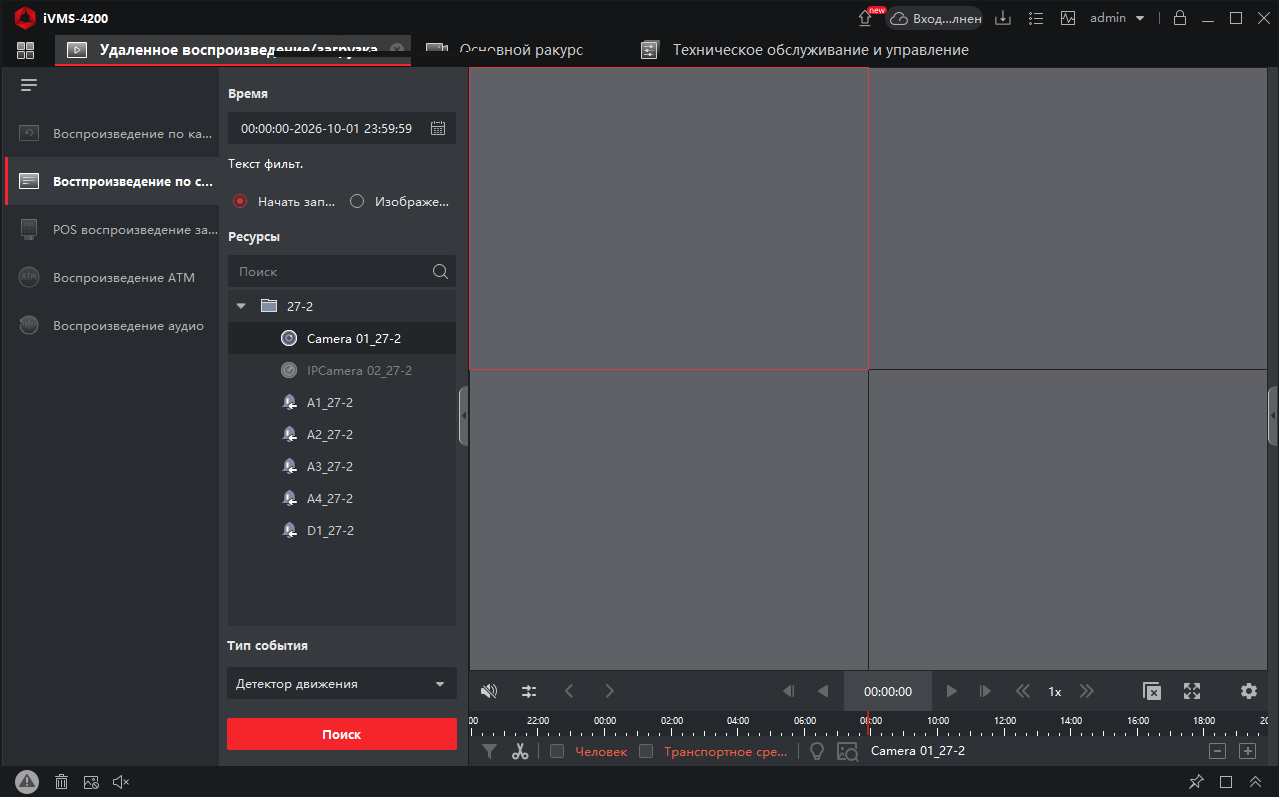Viewport: 1279px width, 797px height.
Task: Enable the 'Транспортное сре...' checkbox
Action: (646, 751)
